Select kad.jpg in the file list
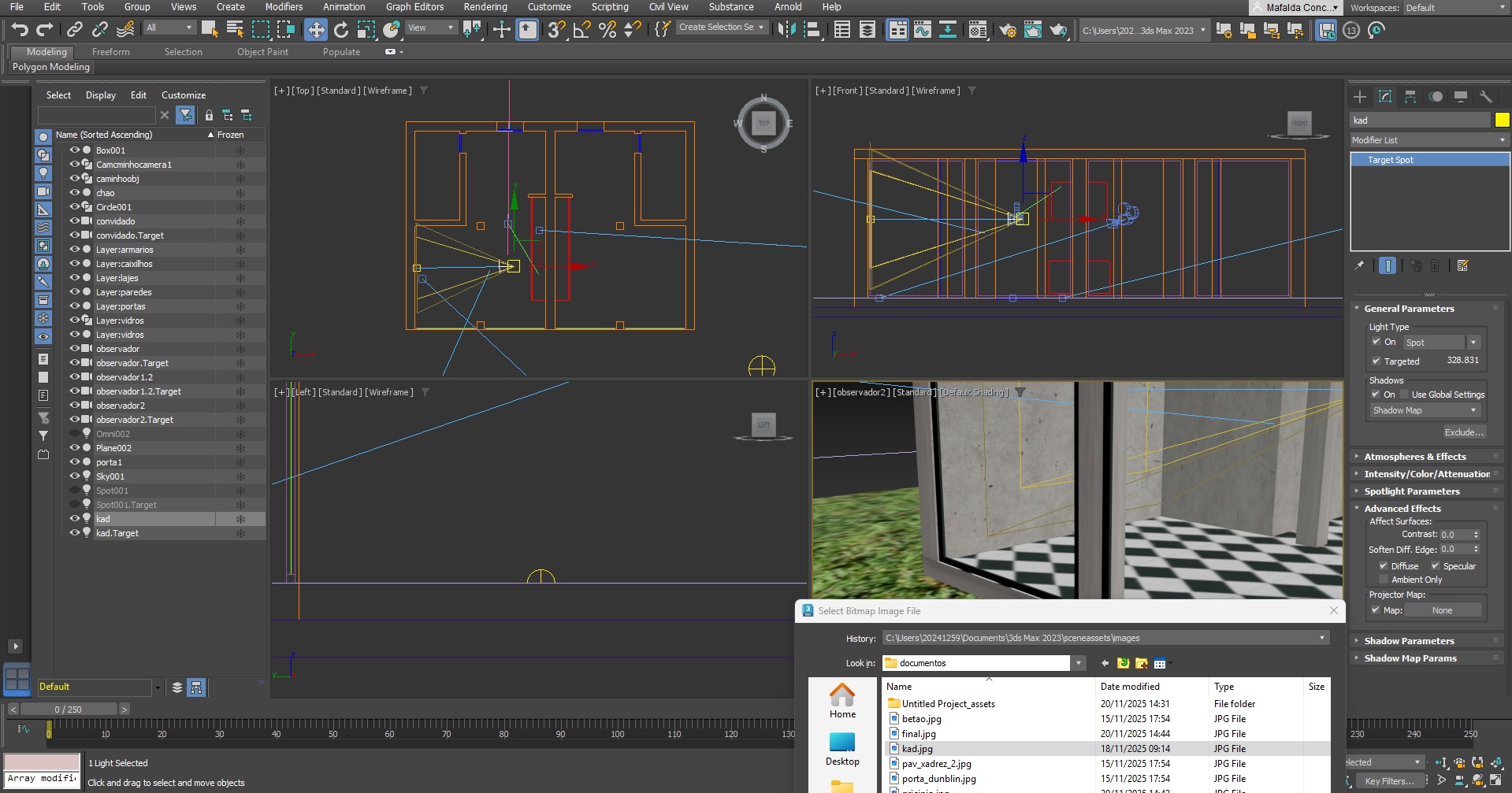Viewport: 1512px width, 793px height. (917, 749)
